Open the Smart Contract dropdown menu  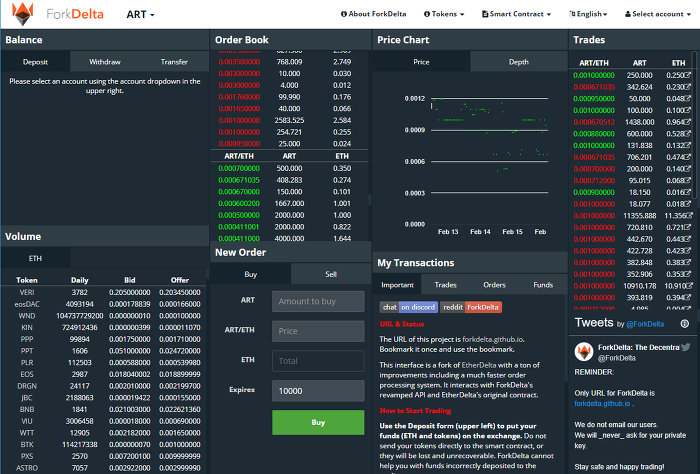tap(517, 14)
